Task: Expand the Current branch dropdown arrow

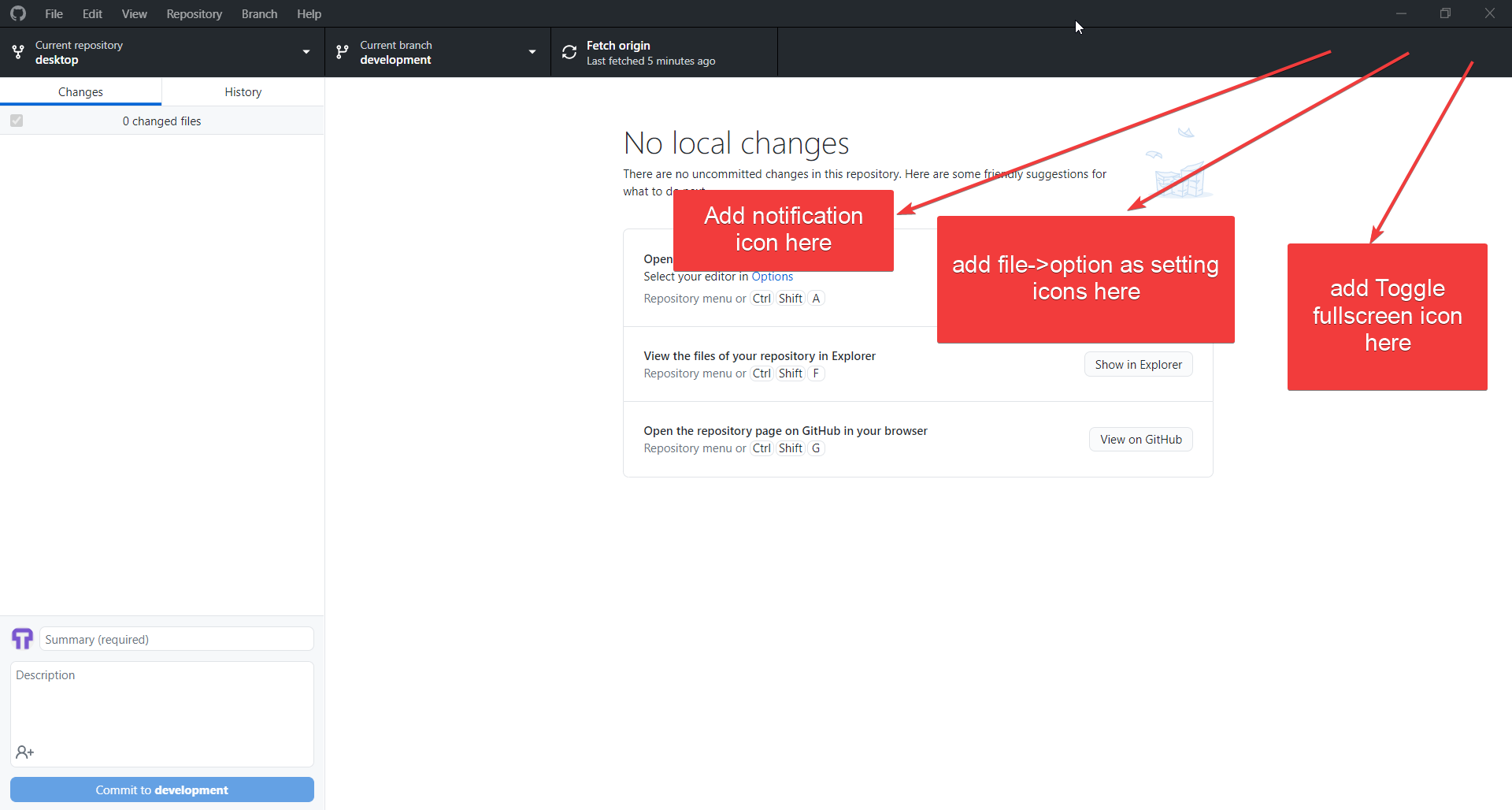Action: pyautogui.click(x=532, y=52)
